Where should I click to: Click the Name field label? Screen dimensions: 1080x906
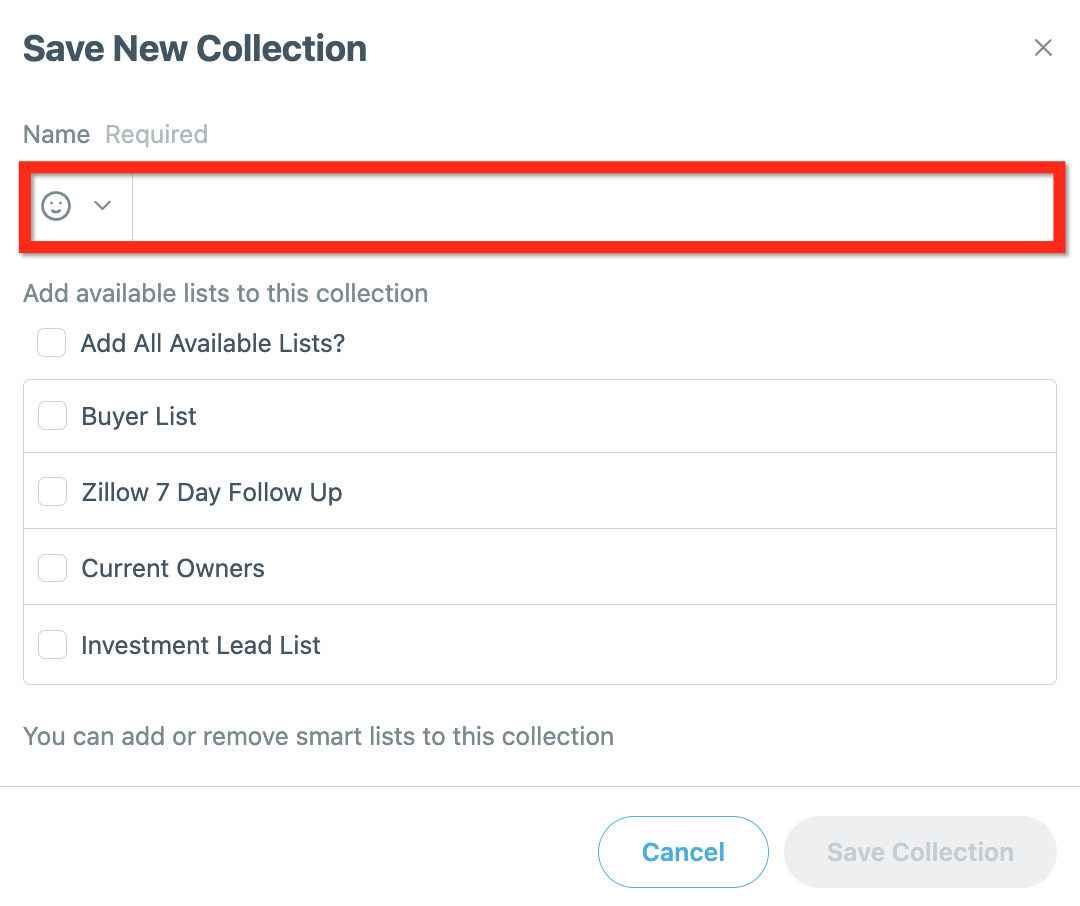click(x=56, y=134)
